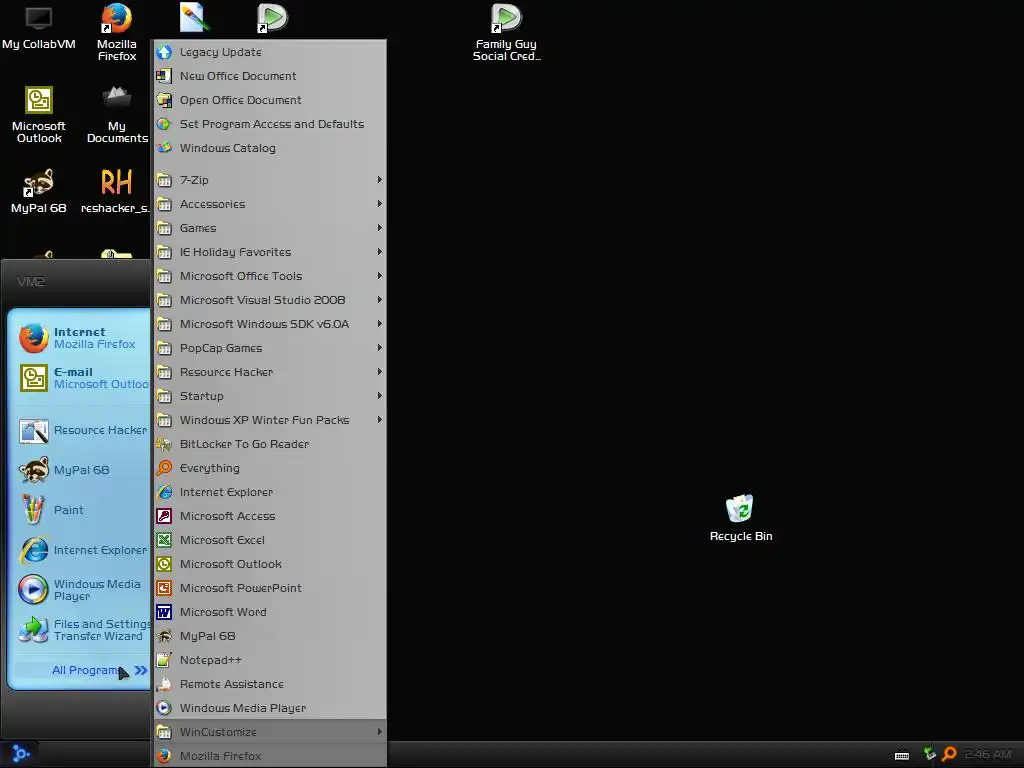
Task: Click the Everything search tray icon
Action: click(x=950, y=754)
